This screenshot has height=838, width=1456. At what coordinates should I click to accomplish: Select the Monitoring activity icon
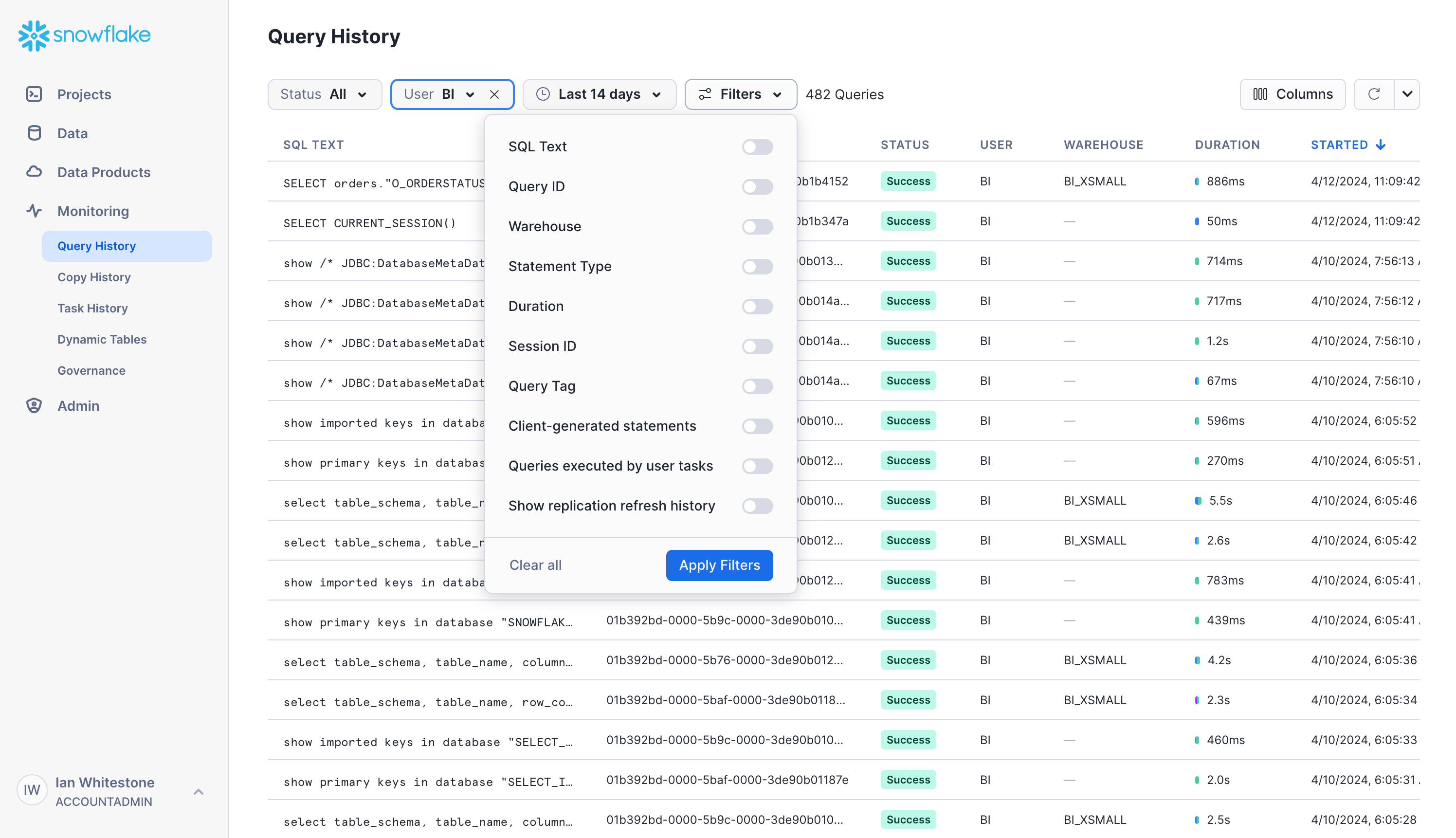click(35, 211)
